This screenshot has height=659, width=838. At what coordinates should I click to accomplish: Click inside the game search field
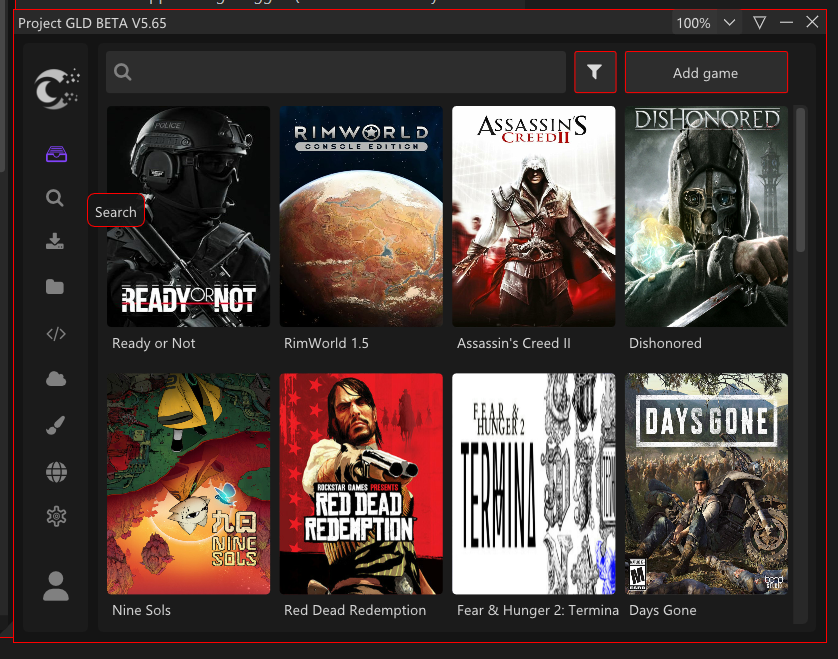[336, 72]
